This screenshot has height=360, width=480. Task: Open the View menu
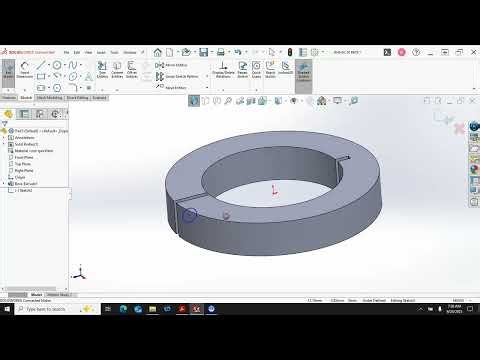88,52
